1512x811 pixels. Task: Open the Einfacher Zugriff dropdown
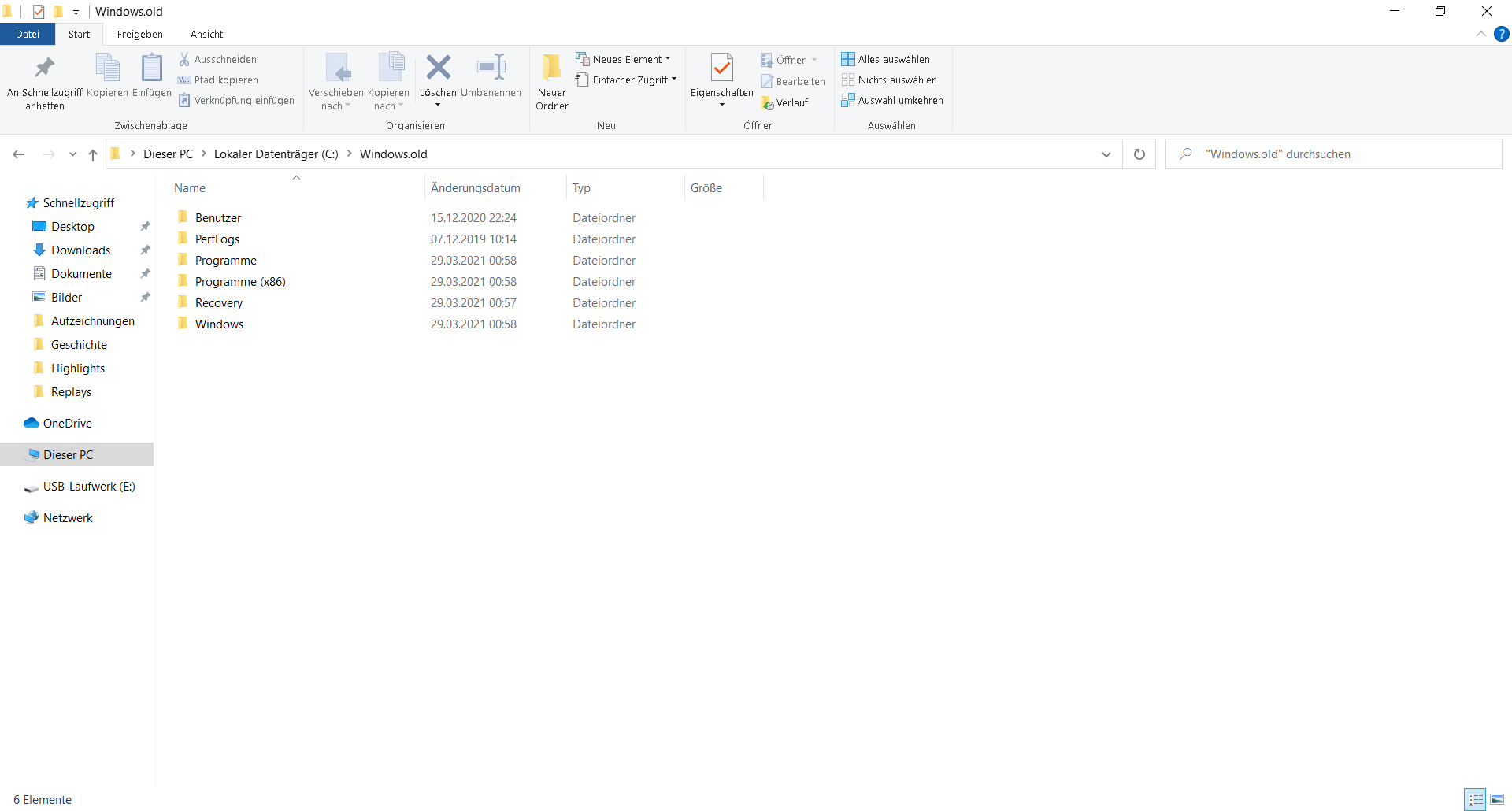627,80
